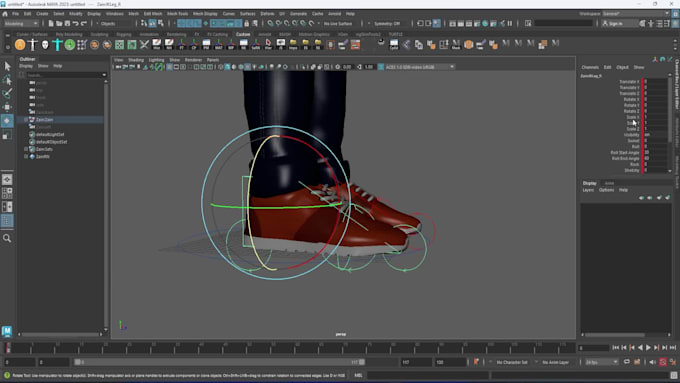Click the search magnifier in left sidebar
The width and height of the screenshot is (680, 383).
tap(7, 238)
